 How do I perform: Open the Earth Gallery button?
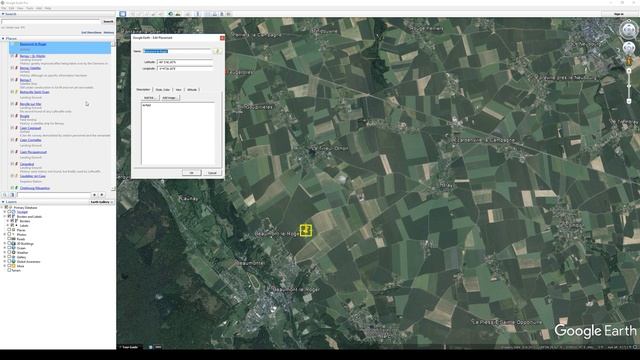pyautogui.click(x=101, y=202)
